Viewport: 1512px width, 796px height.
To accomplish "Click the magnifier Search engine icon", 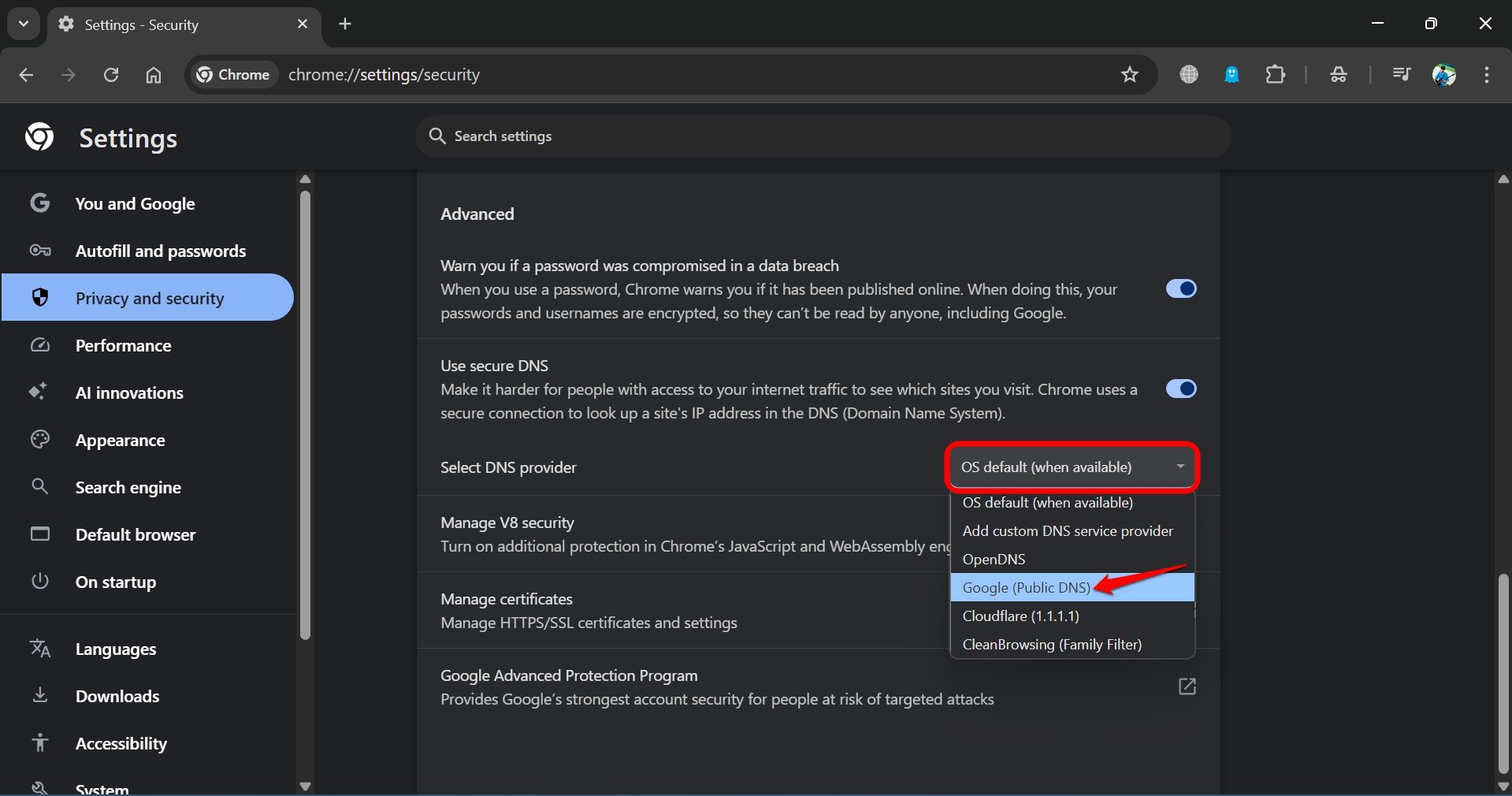I will click(x=39, y=486).
